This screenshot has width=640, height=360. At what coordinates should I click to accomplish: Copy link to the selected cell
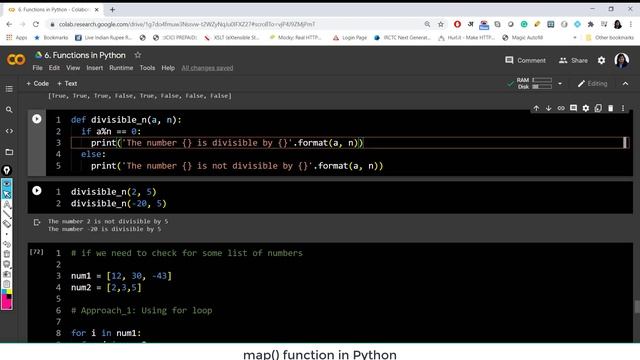(561, 108)
